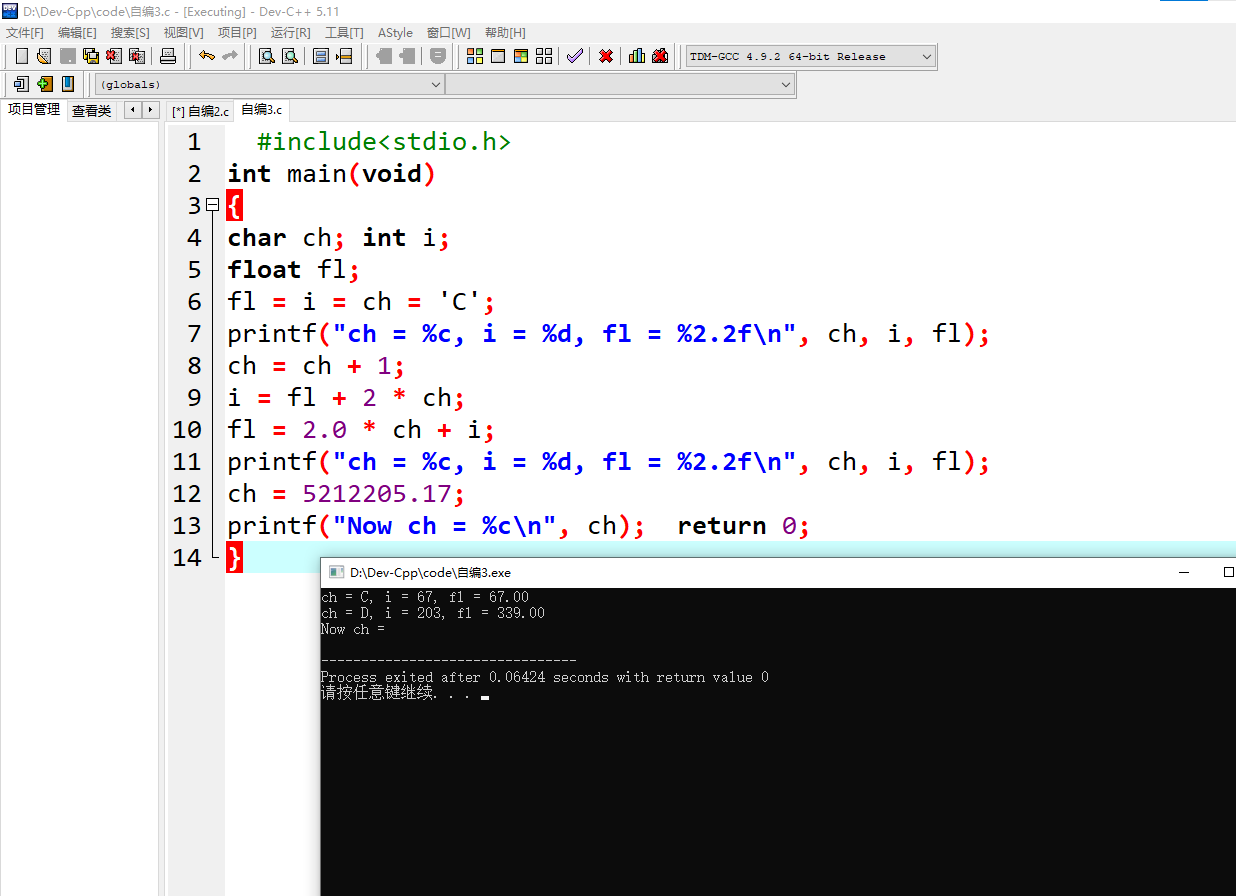1236x896 pixels.
Task: Click the Goto line toolbar icon
Action: tap(344, 56)
